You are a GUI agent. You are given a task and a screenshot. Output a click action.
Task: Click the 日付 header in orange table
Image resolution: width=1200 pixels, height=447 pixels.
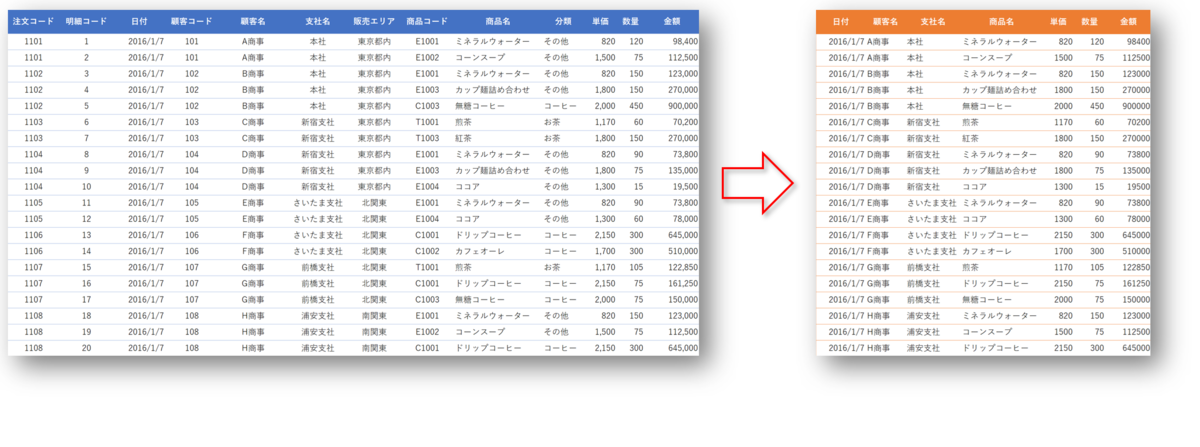tap(841, 21)
